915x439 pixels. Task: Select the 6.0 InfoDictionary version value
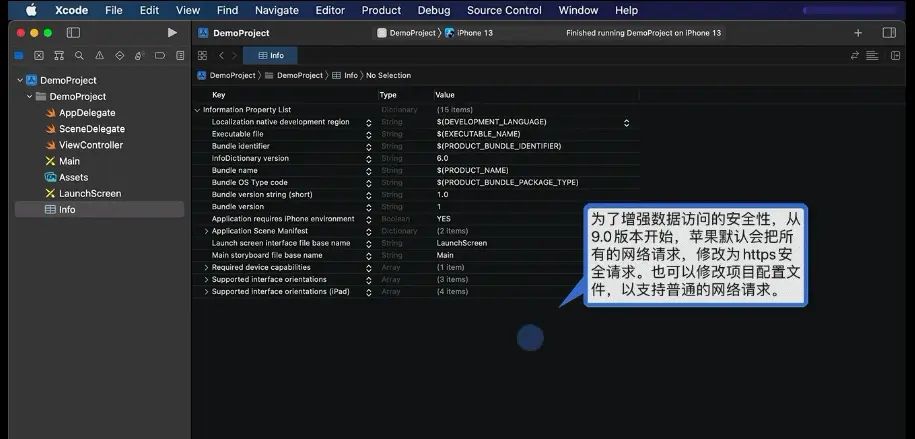[442, 158]
